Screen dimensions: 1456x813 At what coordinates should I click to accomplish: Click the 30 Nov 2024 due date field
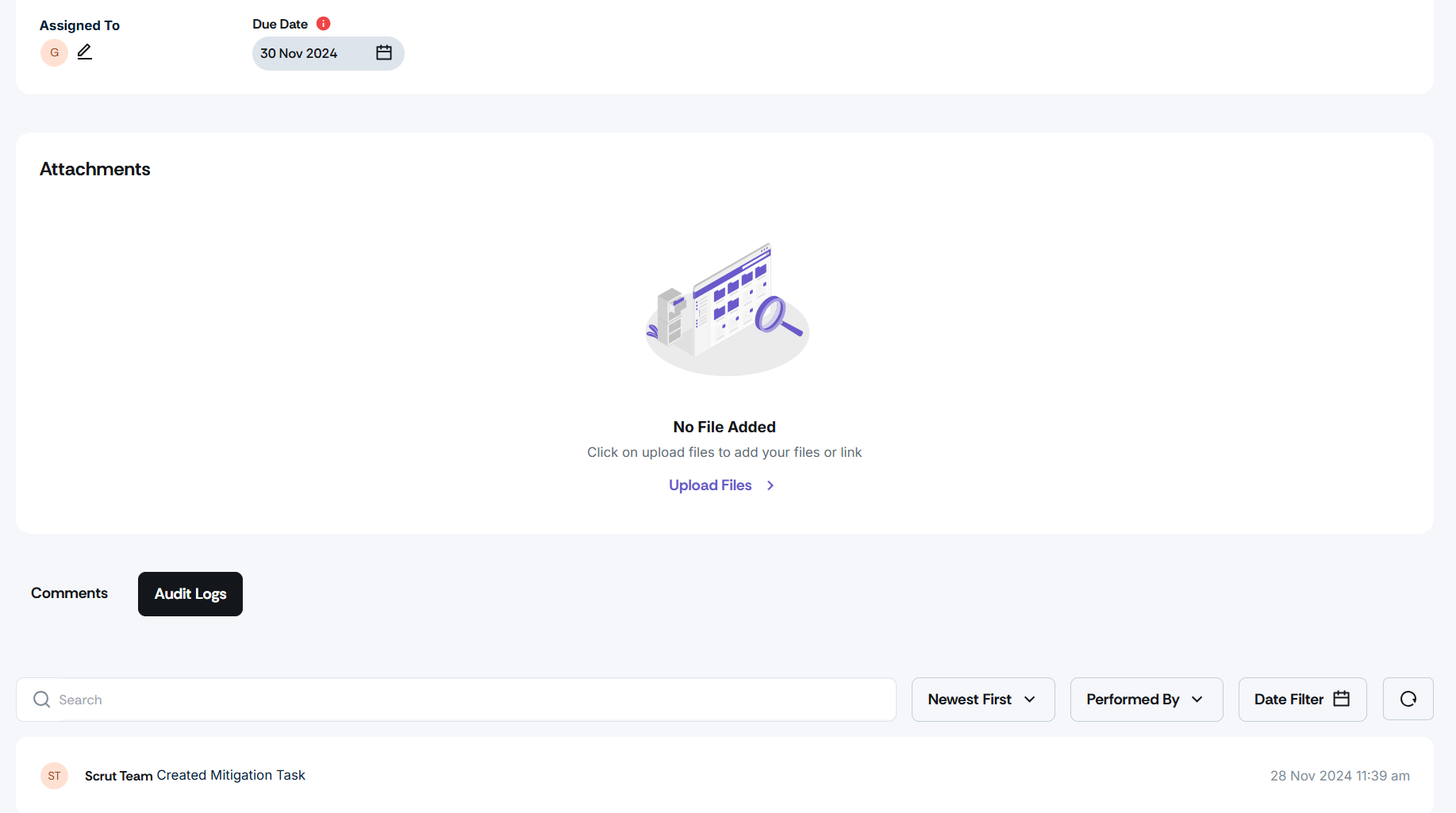(x=328, y=53)
